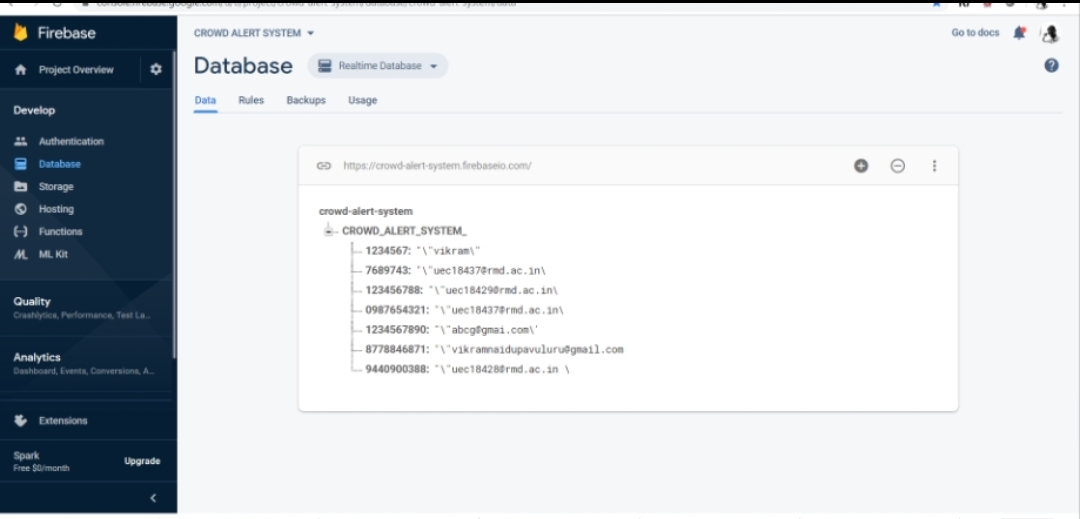
Task: Switch to the Backups tab
Action: coord(306,100)
